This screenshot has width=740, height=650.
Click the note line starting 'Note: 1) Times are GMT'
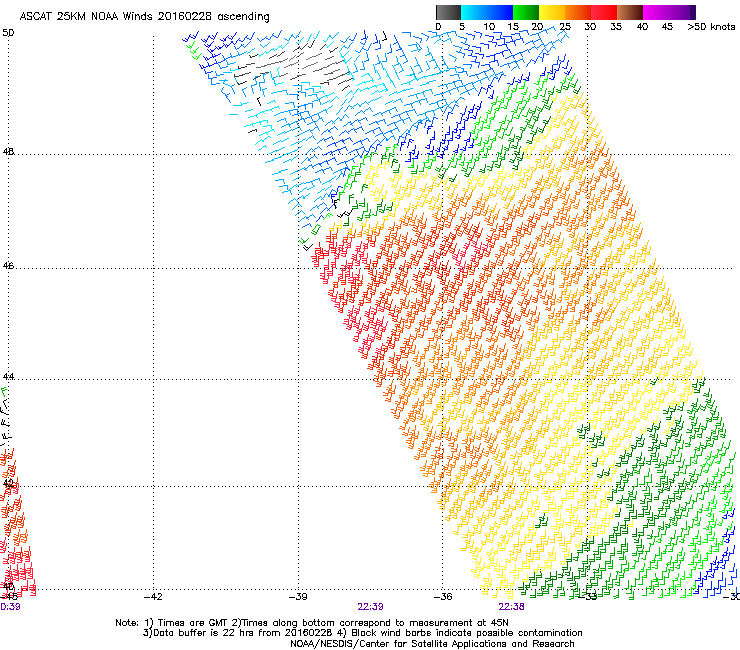pyautogui.click(x=312, y=623)
